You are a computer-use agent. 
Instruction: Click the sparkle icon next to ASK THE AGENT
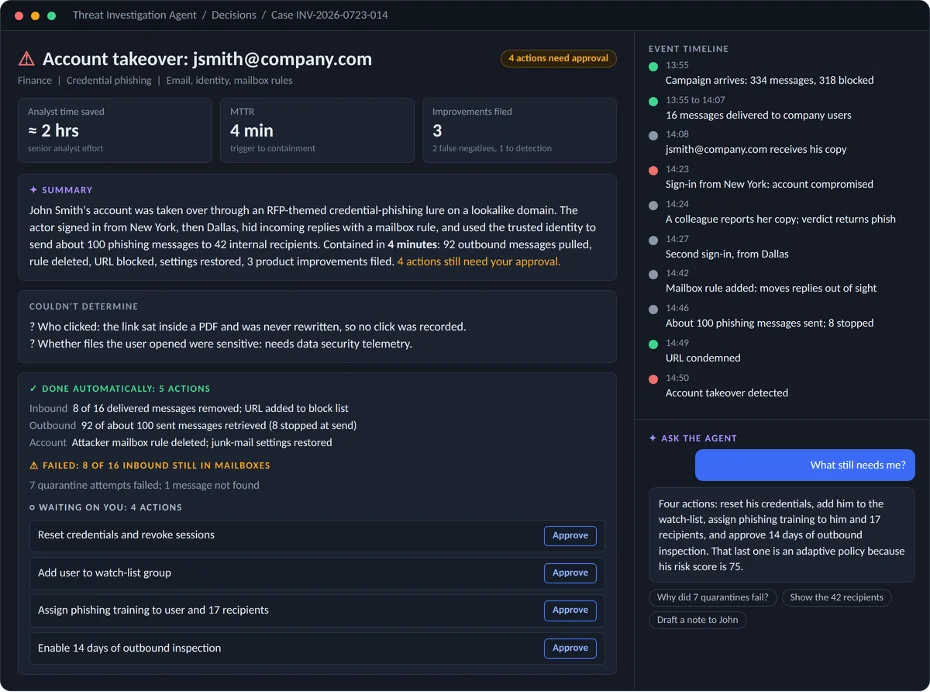652,438
